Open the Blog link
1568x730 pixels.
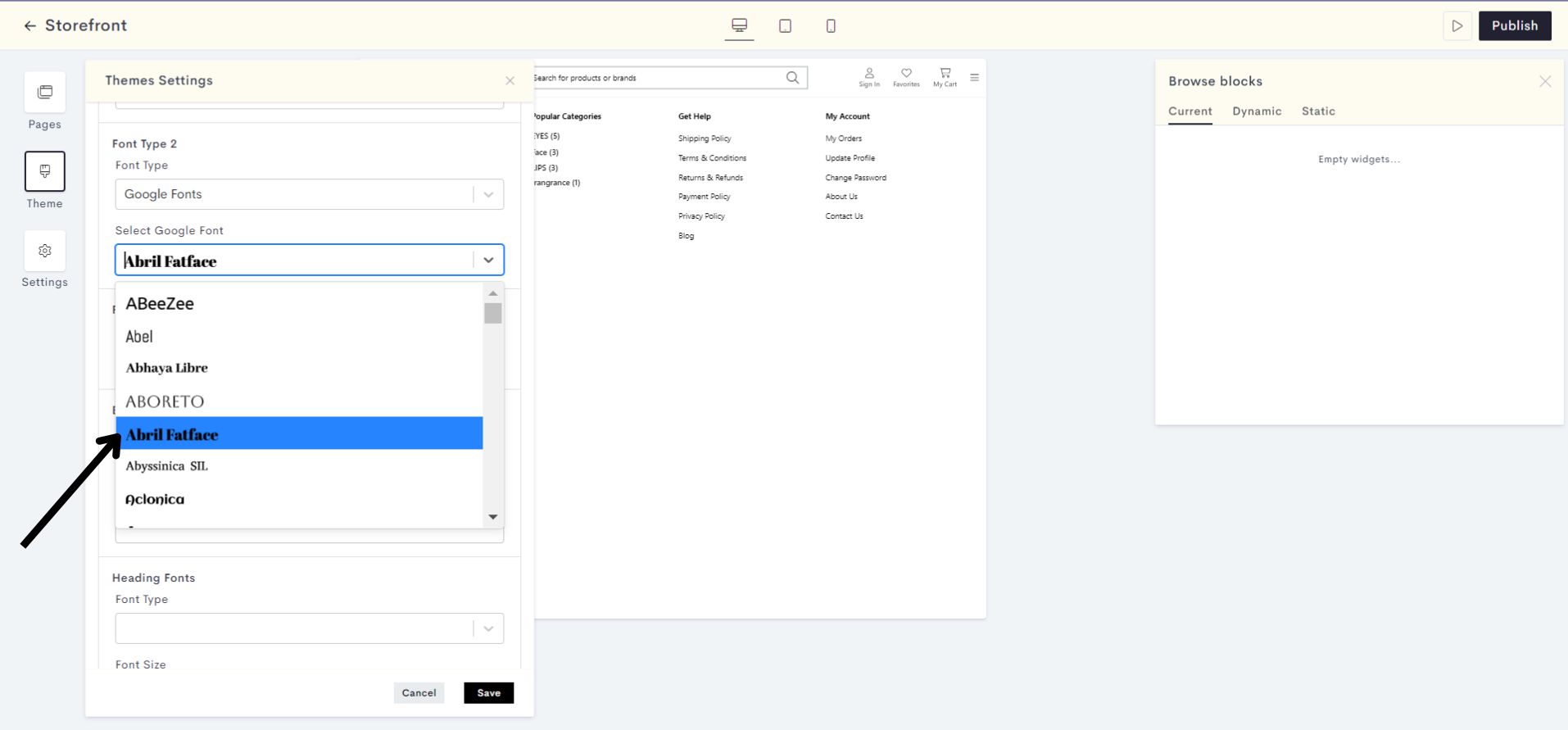pos(686,236)
